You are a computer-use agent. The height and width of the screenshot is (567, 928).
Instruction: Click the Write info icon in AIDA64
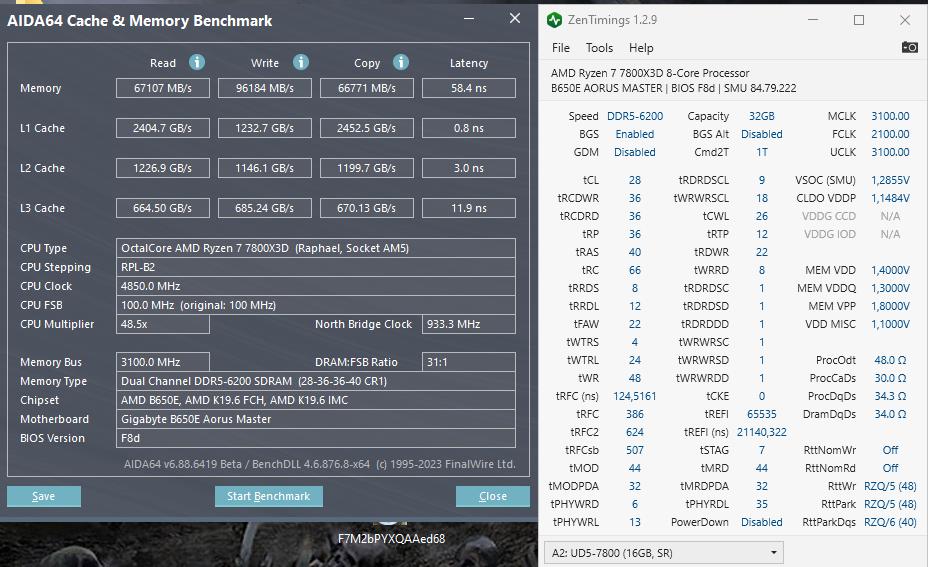coord(301,62)
